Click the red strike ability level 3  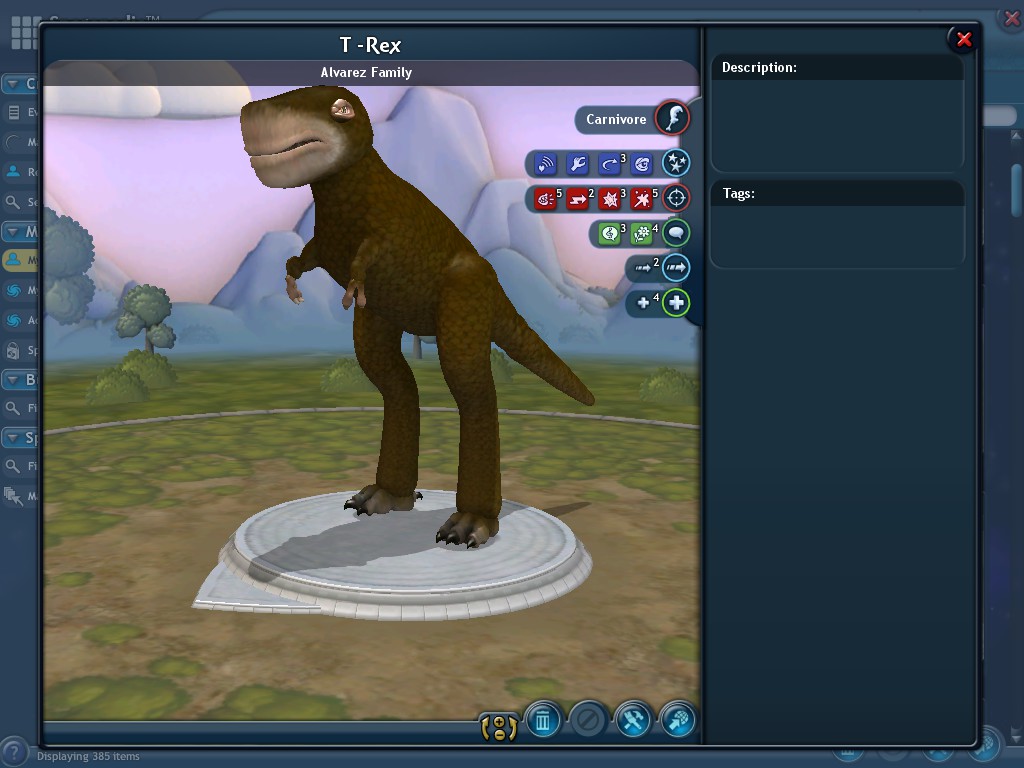(x=611, y=198)
